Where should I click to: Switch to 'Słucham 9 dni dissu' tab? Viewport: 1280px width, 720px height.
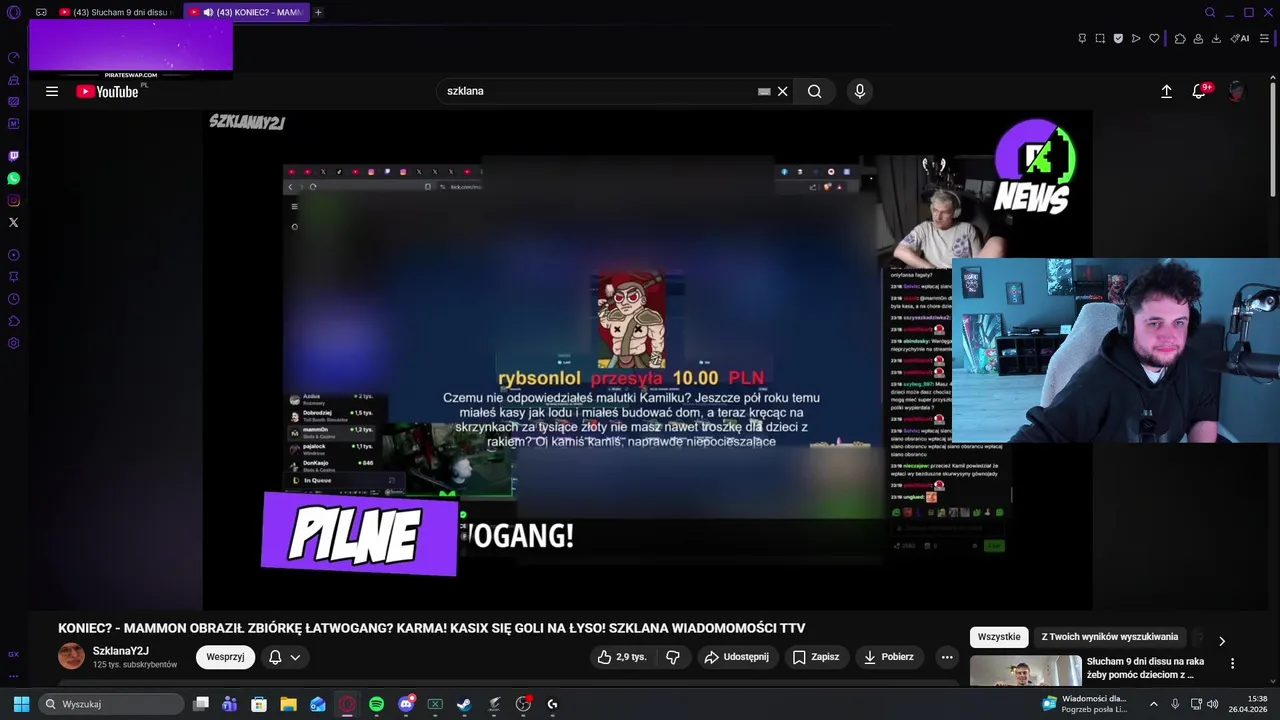click(117, 12)
